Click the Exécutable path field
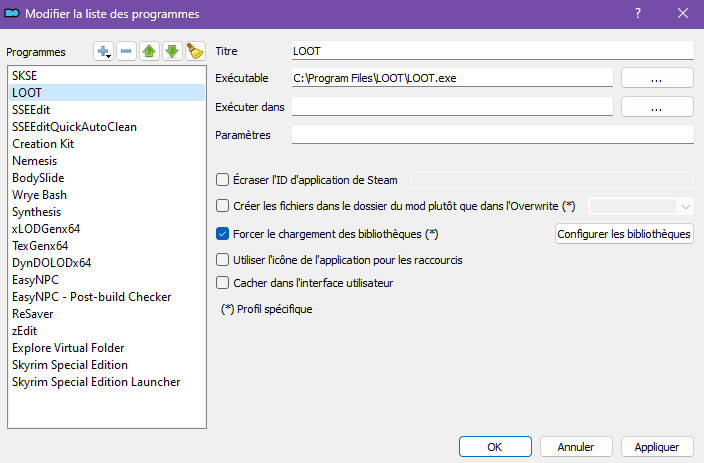This screenshot has width=704, height=463. (452, 78)
